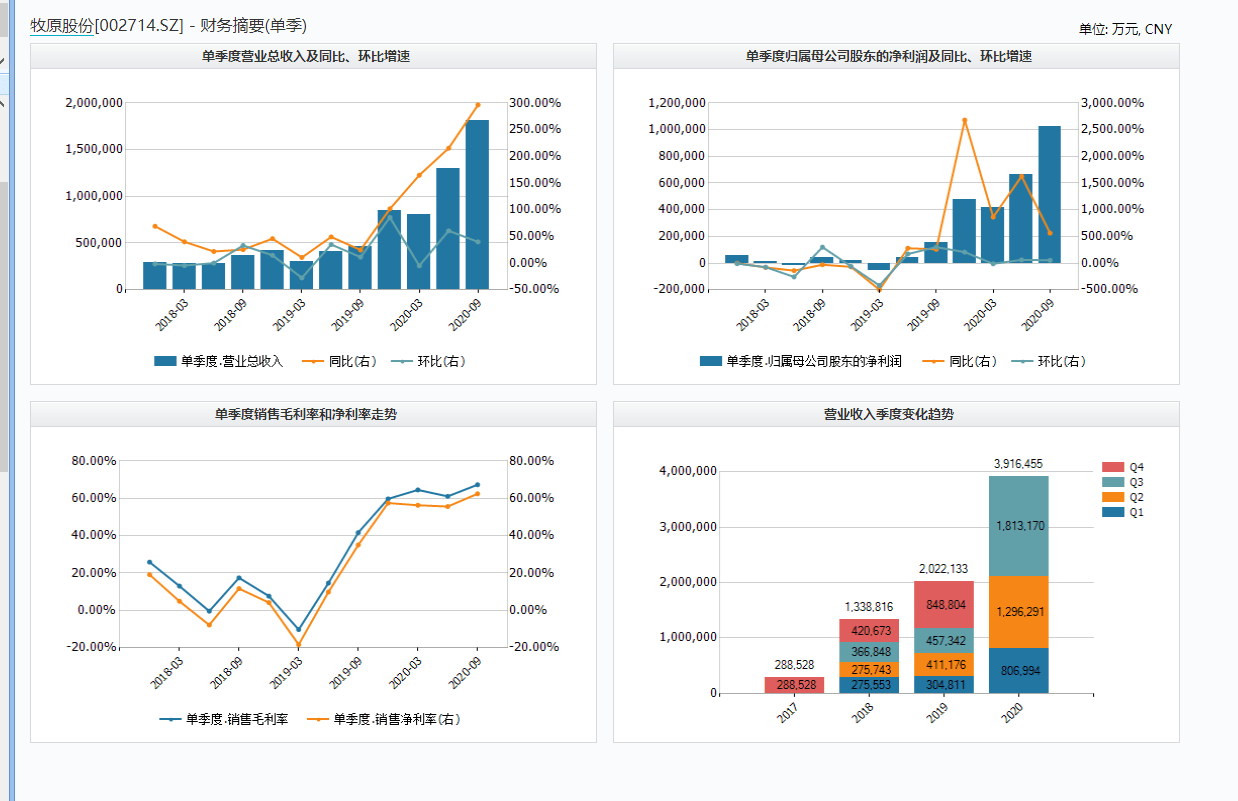Click the Q1 blue legend swatch
Image resolution: width=1238 pixels, height=801 pixels.
(x=1113, y=512)
